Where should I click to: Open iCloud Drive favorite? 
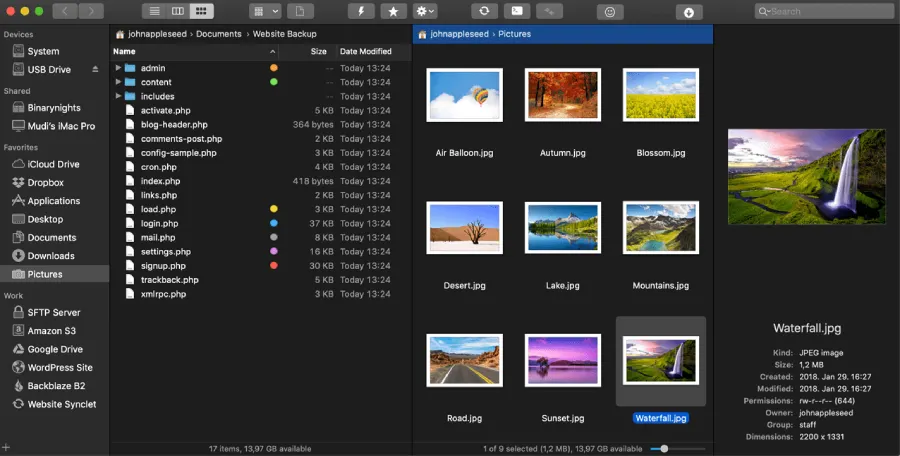[x=55, y=164]
